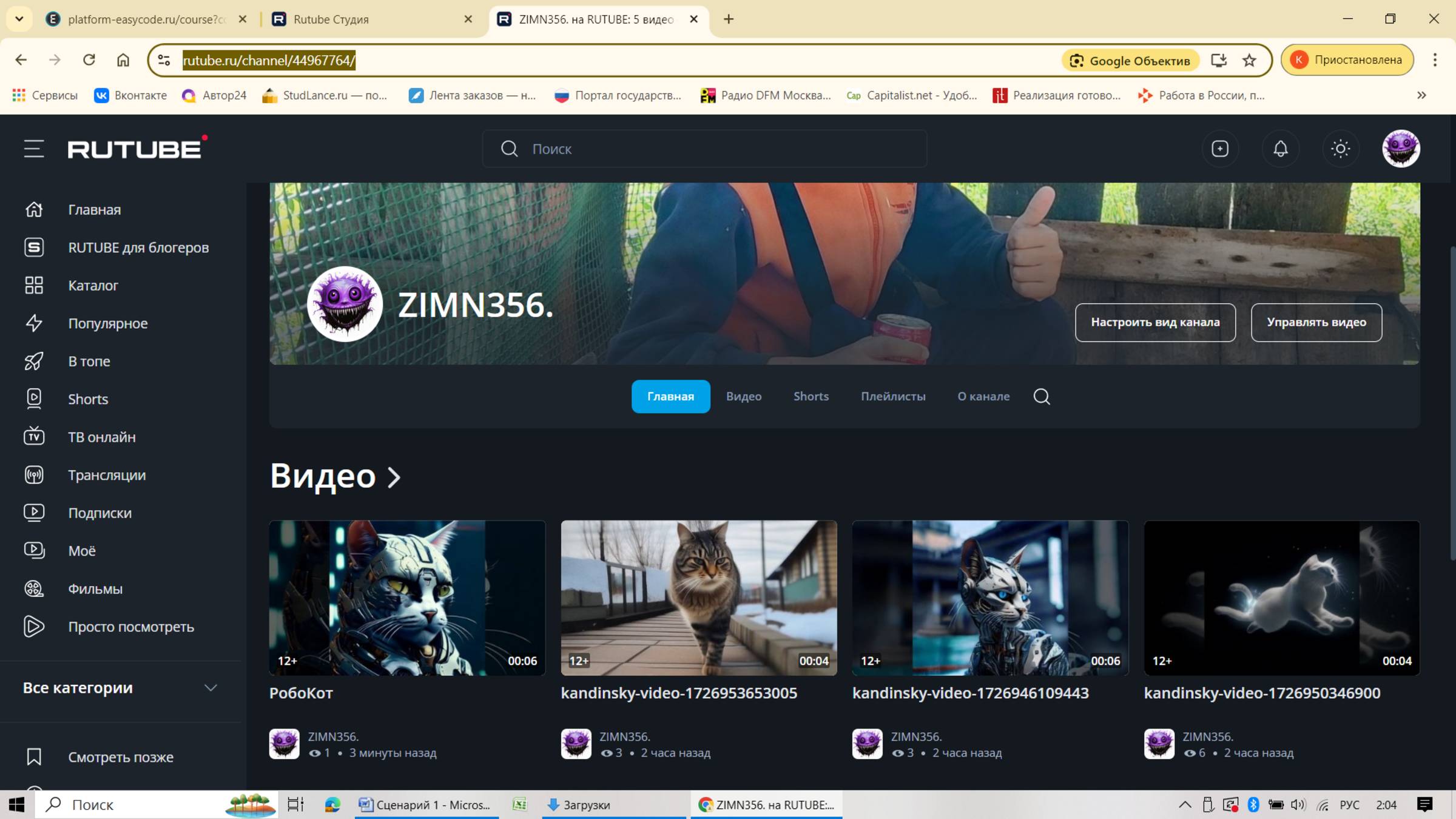Toggle the light/dark theme sun icon
Viewport: 1456px width, 819px height.
coord(1340,149)
